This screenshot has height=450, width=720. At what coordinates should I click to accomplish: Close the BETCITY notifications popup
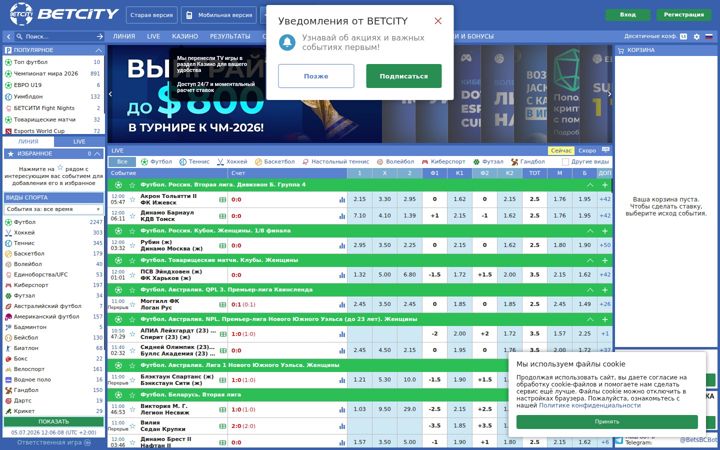pos(438,21)
